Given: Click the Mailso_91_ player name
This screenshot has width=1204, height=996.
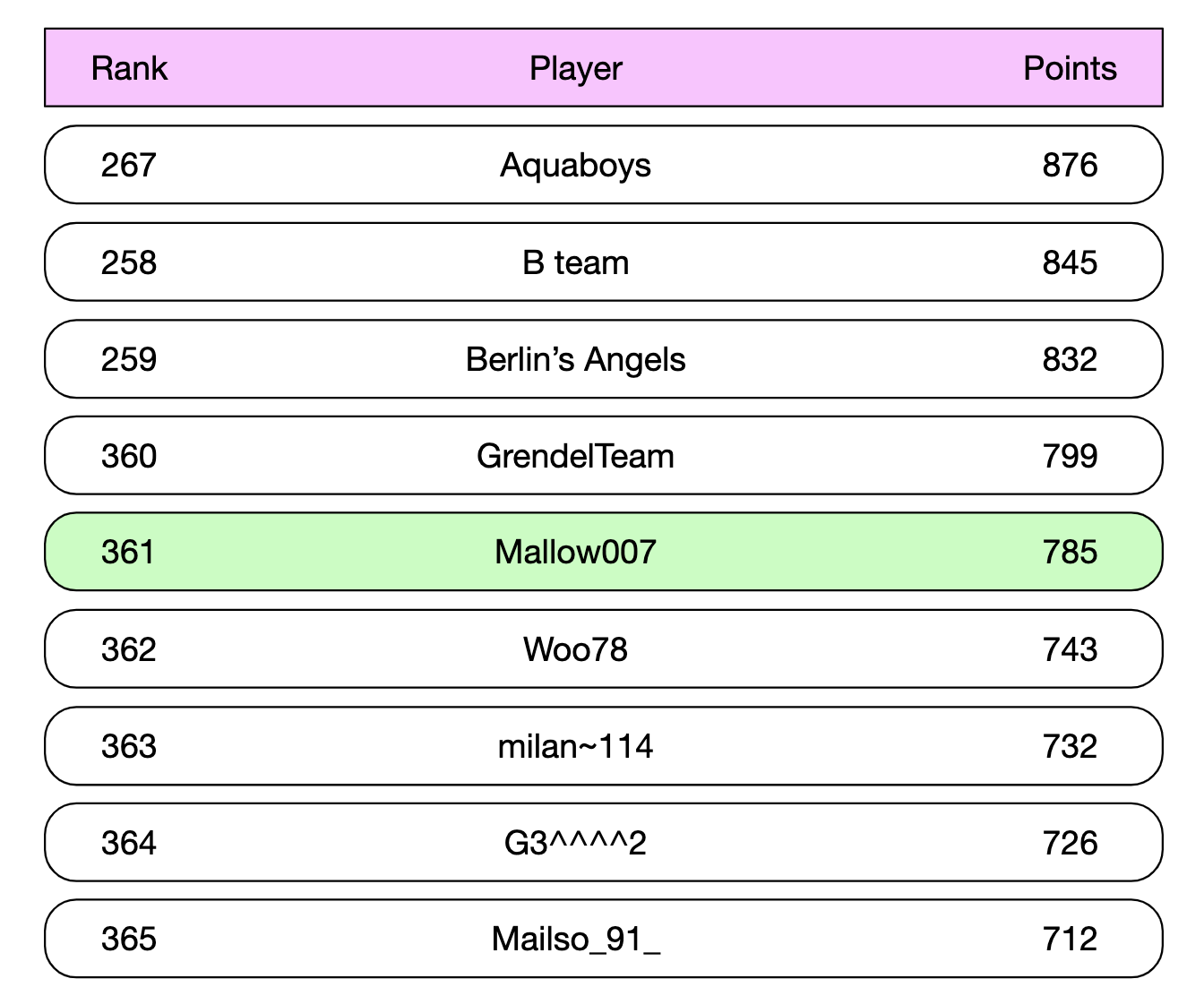Looking at the screenshot, I should (575, 940).
